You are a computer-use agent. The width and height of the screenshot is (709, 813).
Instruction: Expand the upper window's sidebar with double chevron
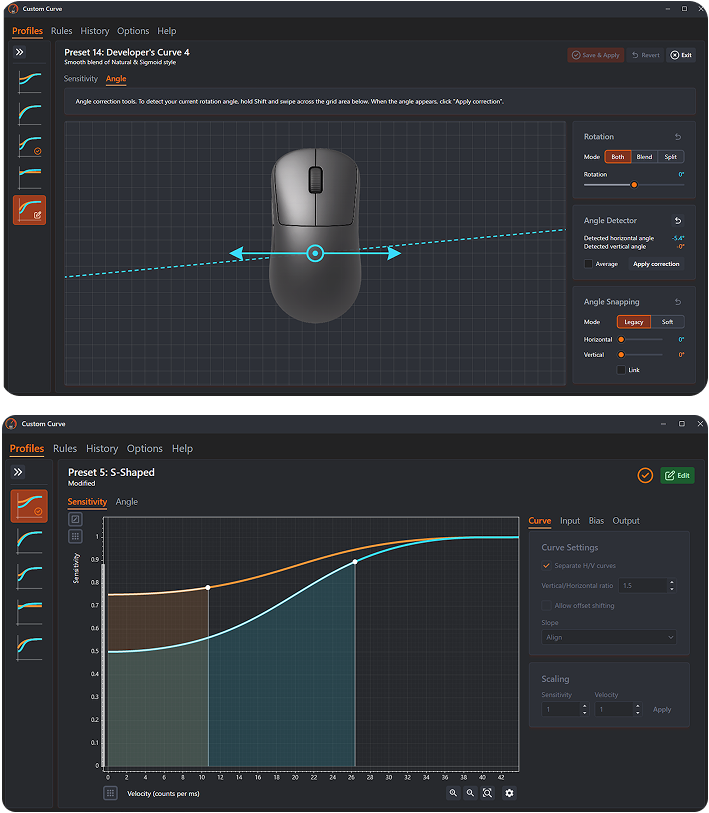19,52
